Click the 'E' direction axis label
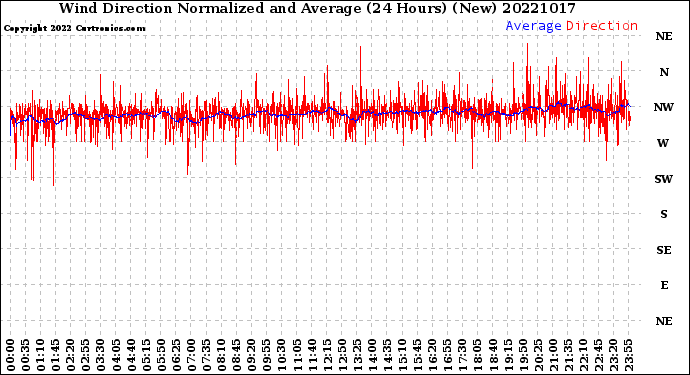This screenshot has height=375, width=690. pos(664,285)
